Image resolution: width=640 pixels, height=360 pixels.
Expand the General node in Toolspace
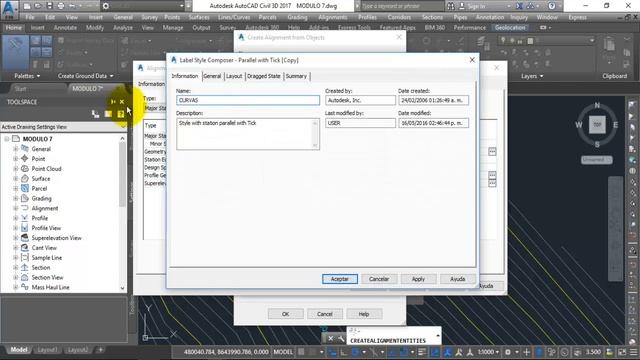(16, 149)
